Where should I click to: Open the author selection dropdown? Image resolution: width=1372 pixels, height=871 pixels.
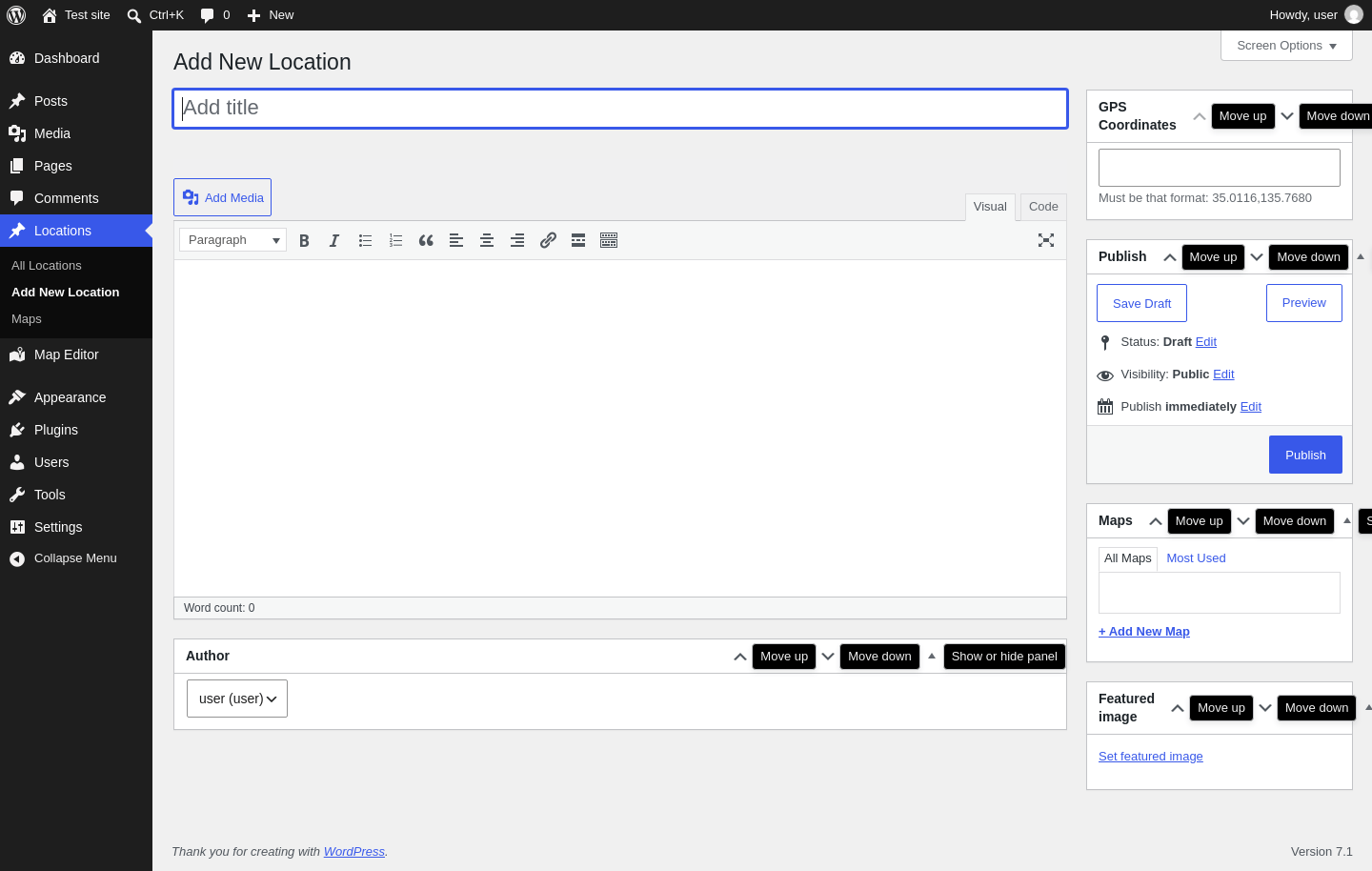tap(237, 699)
